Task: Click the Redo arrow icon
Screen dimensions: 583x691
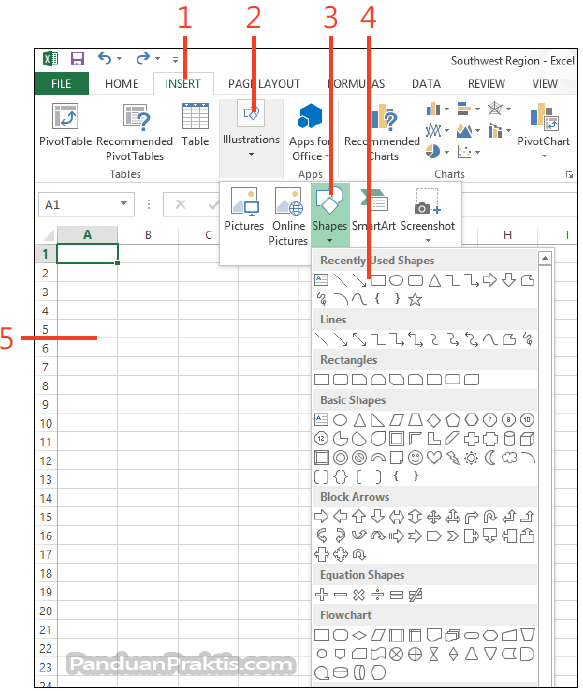Action: click(143, 58)
